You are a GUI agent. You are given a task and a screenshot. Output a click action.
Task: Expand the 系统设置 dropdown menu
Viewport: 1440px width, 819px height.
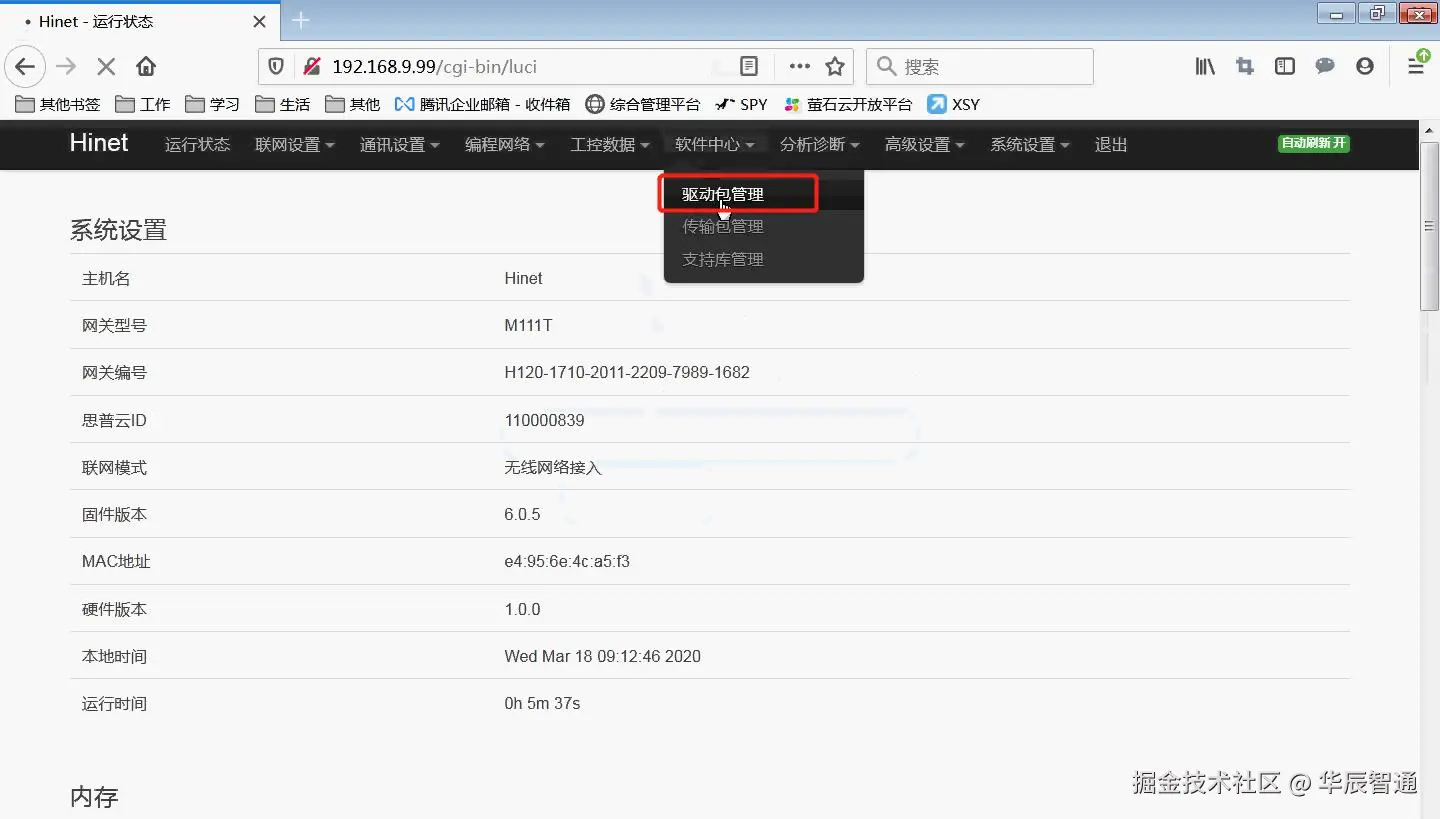[1029, 145]
